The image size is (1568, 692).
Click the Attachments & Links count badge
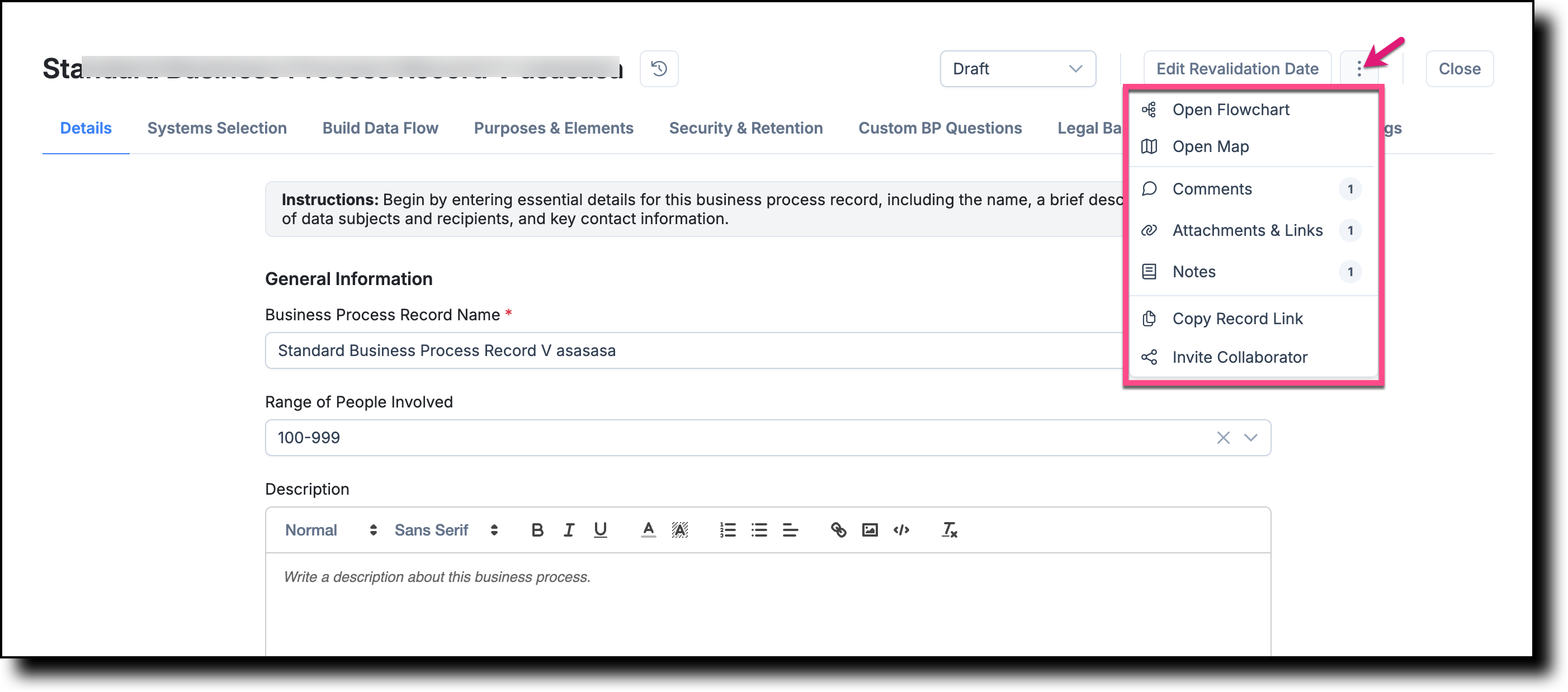point(1350,231)
